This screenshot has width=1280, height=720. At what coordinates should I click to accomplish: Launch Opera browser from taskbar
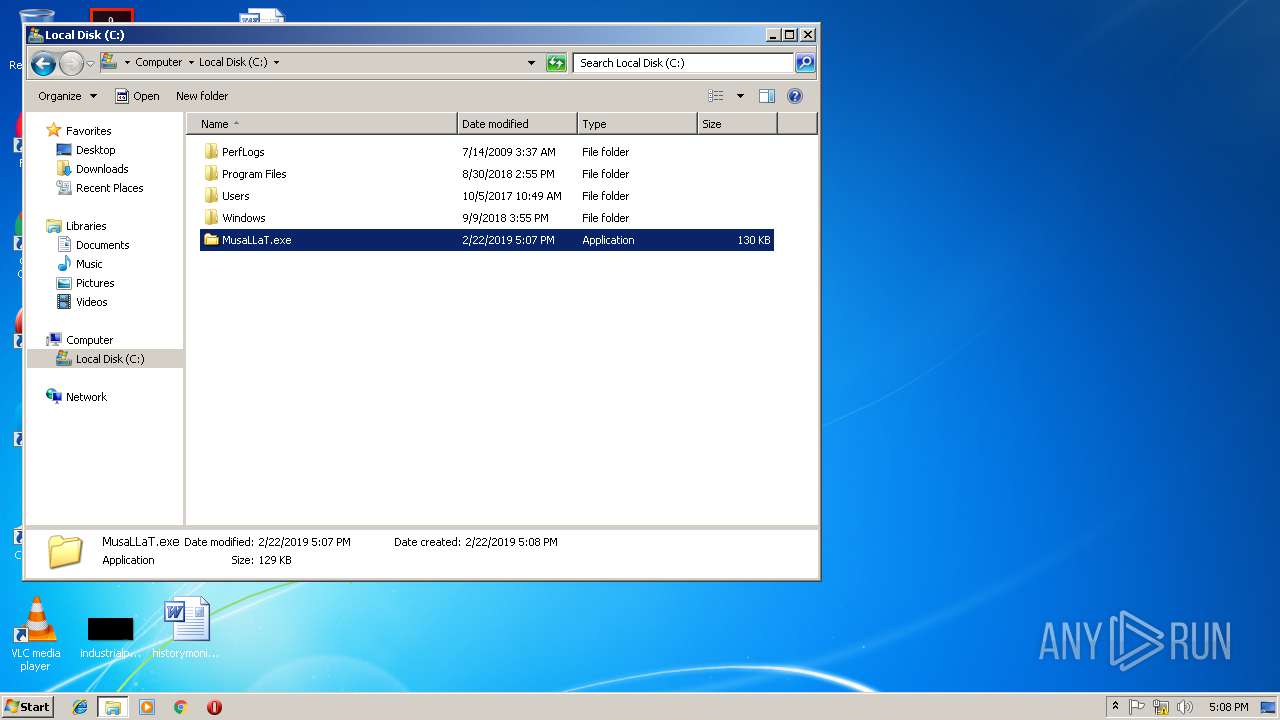[214, 707]
